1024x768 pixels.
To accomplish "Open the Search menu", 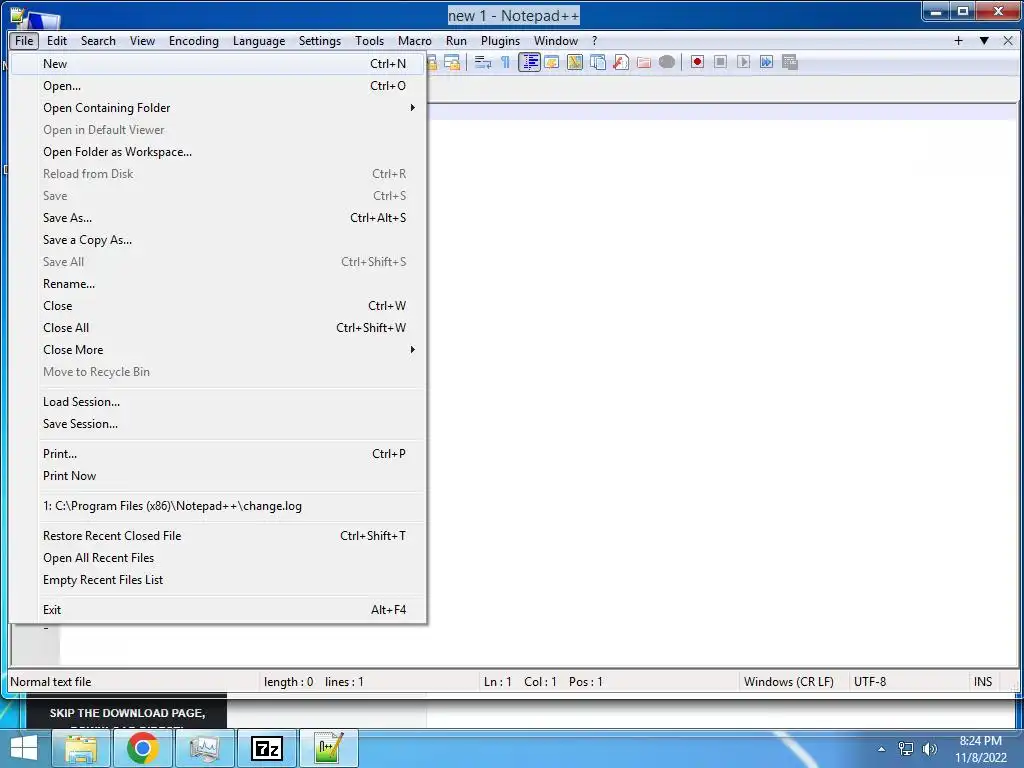I will pyautogui.click(x=98, y=40).
